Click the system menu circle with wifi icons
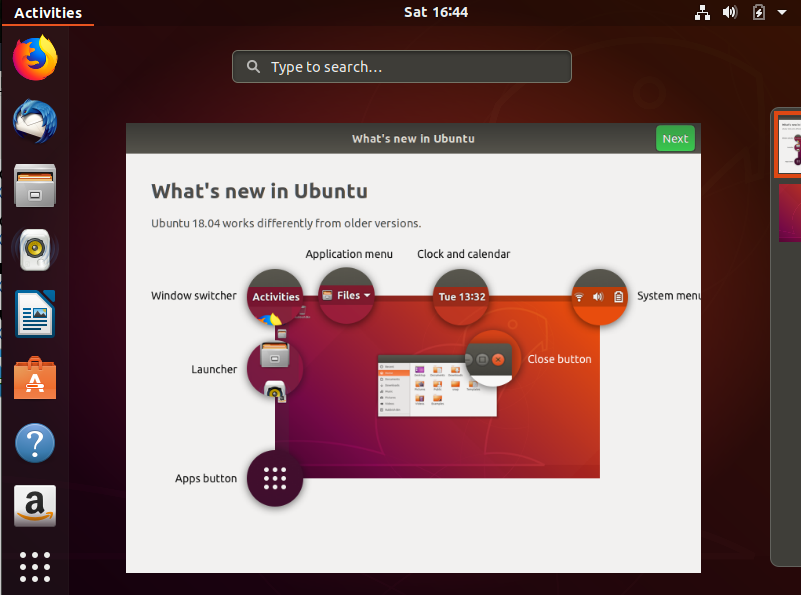The height and width of the screenshot is (595, 801). click(x=599, y=297)
